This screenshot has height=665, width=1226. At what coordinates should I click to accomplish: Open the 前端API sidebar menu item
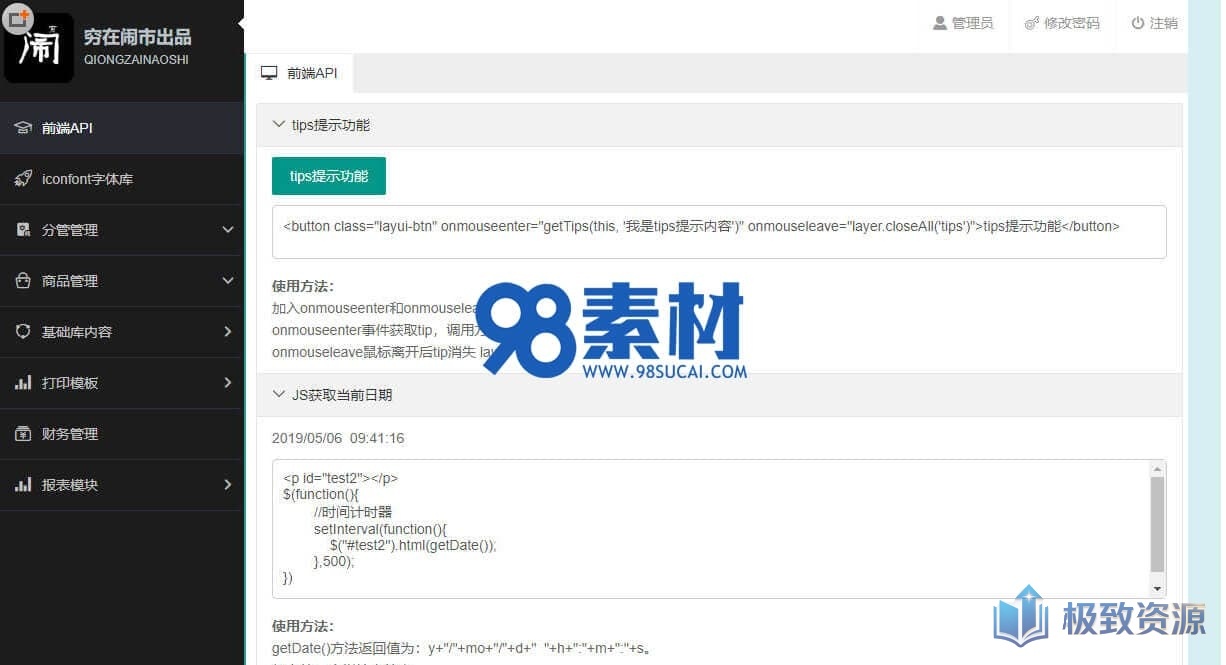click(x=122, y=128)
